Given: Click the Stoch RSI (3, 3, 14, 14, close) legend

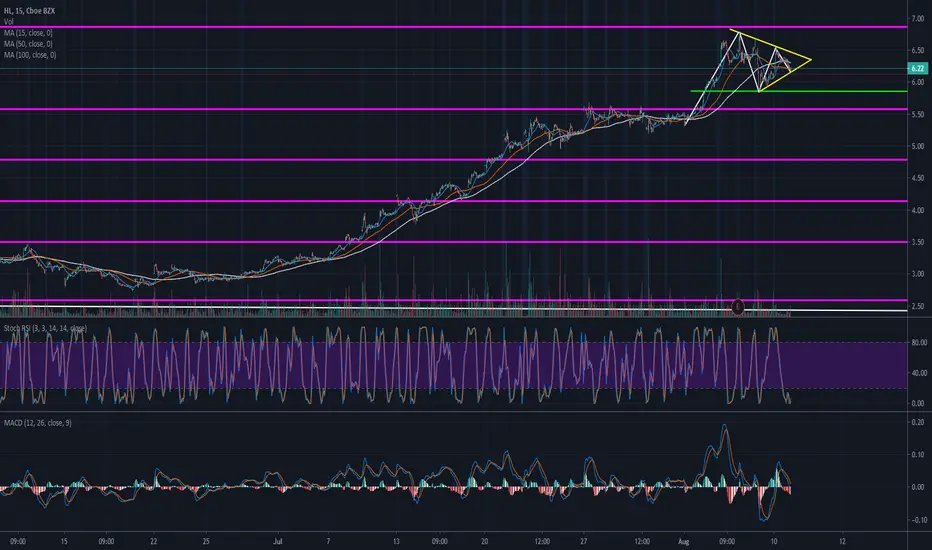Looking at the screenshot, I should (45, 328).
